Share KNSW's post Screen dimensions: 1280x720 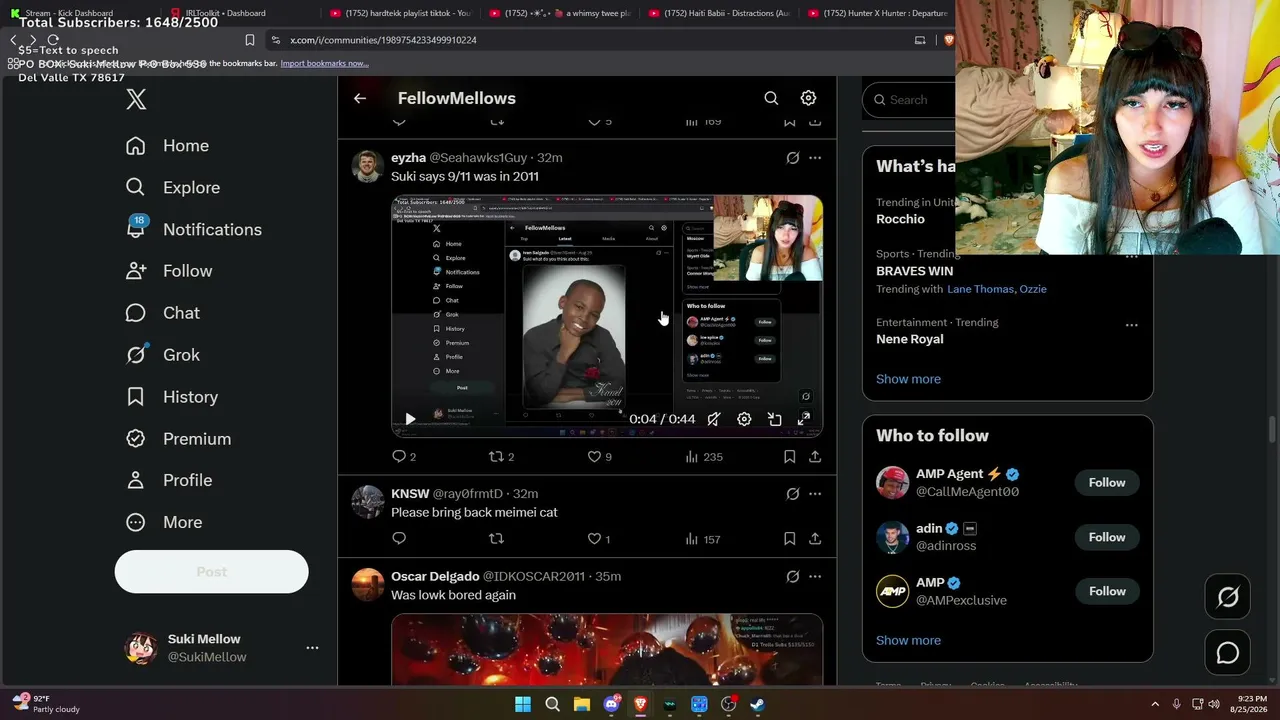pyautogui.click(x=815, y=539)
